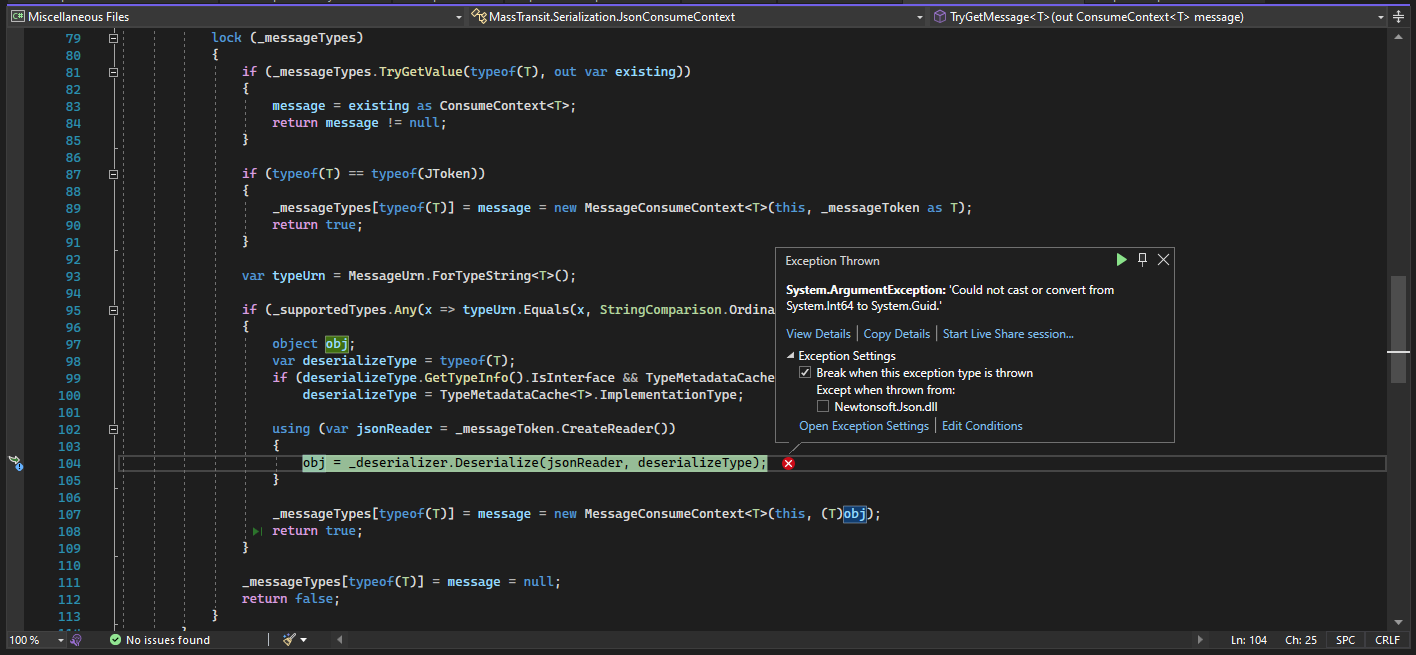
Task: Open the Edit Conditions link
Action: pyautogui.click(x=982, y=426)
